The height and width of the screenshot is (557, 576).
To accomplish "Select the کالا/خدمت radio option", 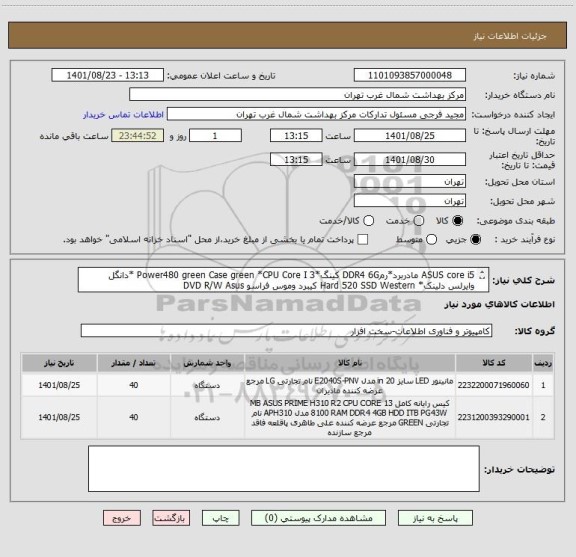I will coord(368,221).
